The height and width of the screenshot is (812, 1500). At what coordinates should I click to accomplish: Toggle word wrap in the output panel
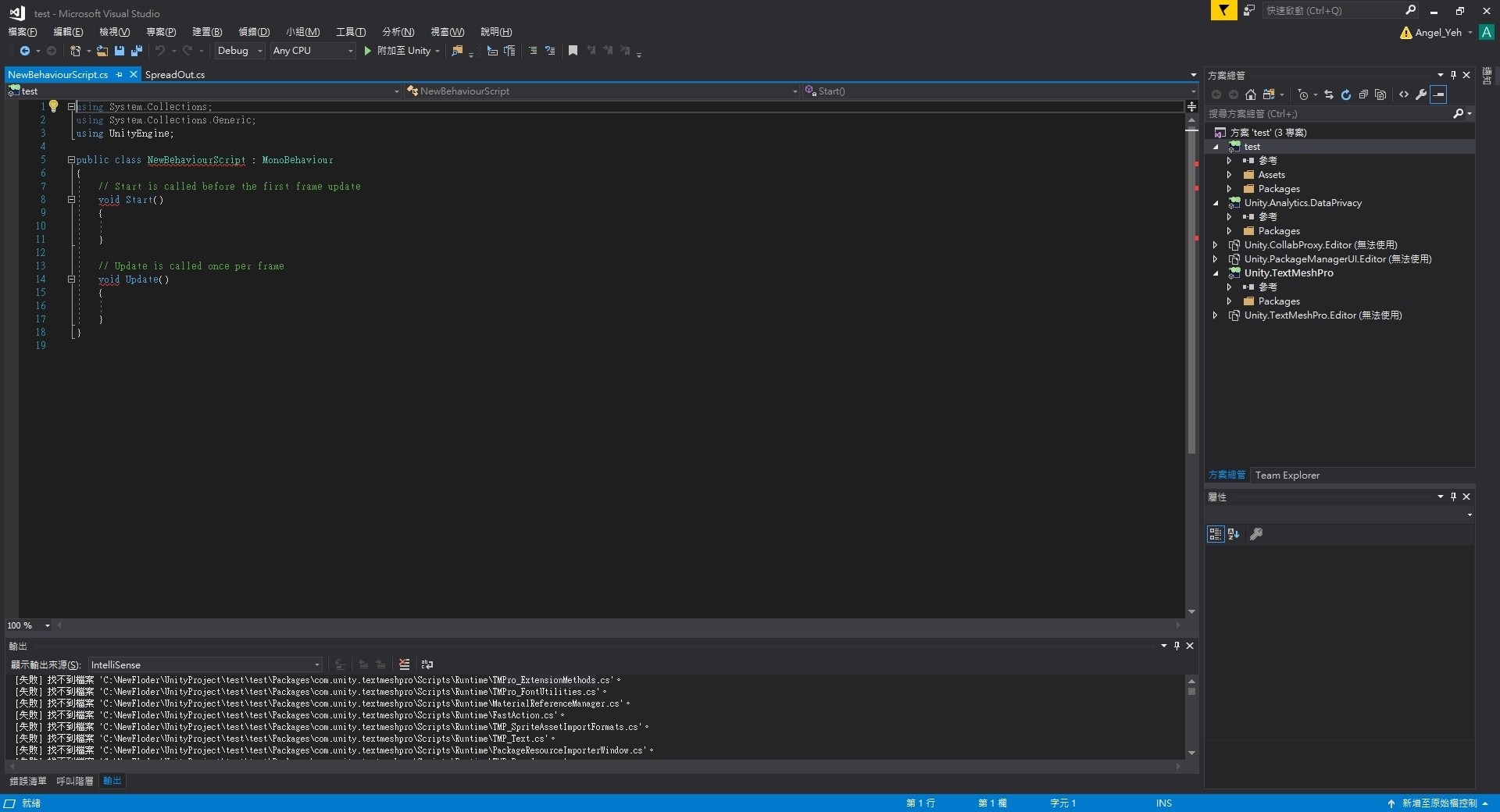coord(427,664)
